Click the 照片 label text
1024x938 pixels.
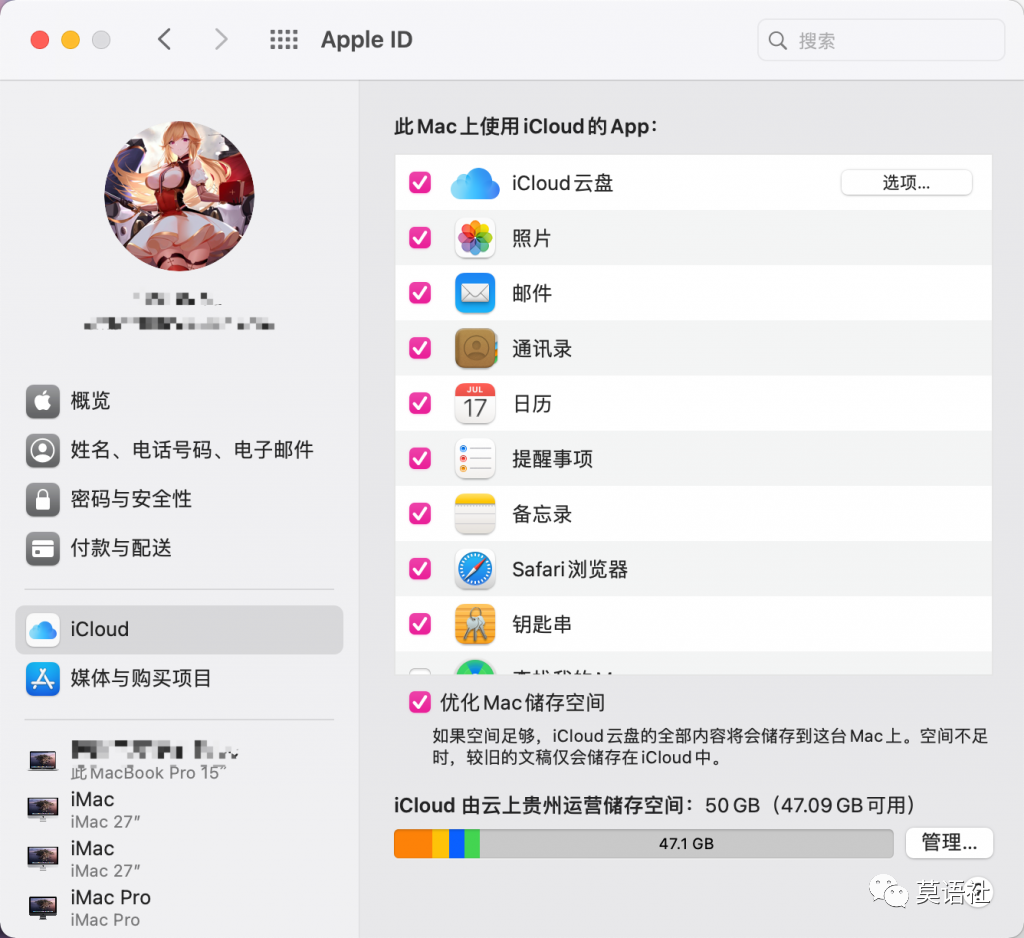(532, 238)
